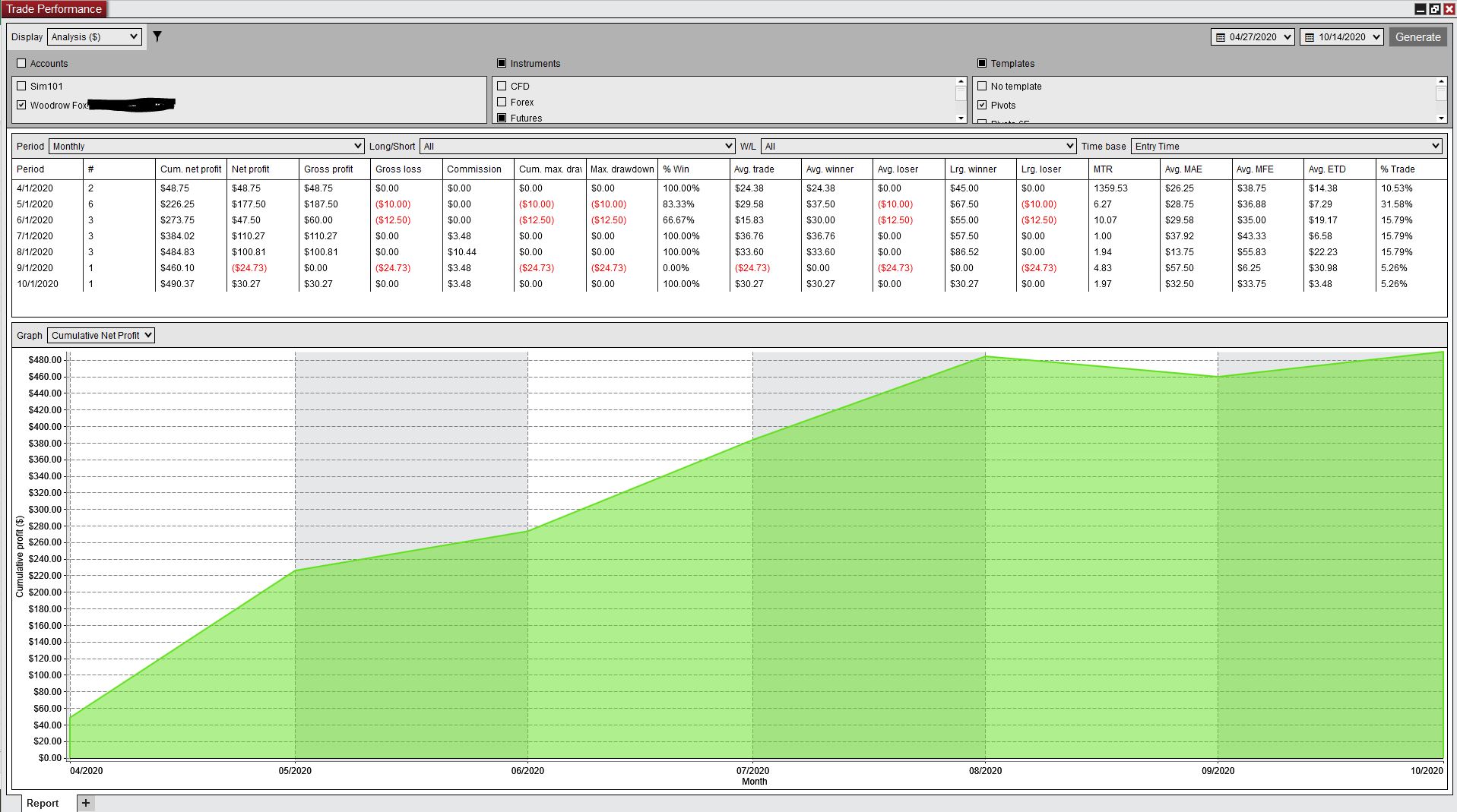The width and height of the screenshot is (1457, 812).
Task: Switch to the Report tab
Action: coord(43,803)
